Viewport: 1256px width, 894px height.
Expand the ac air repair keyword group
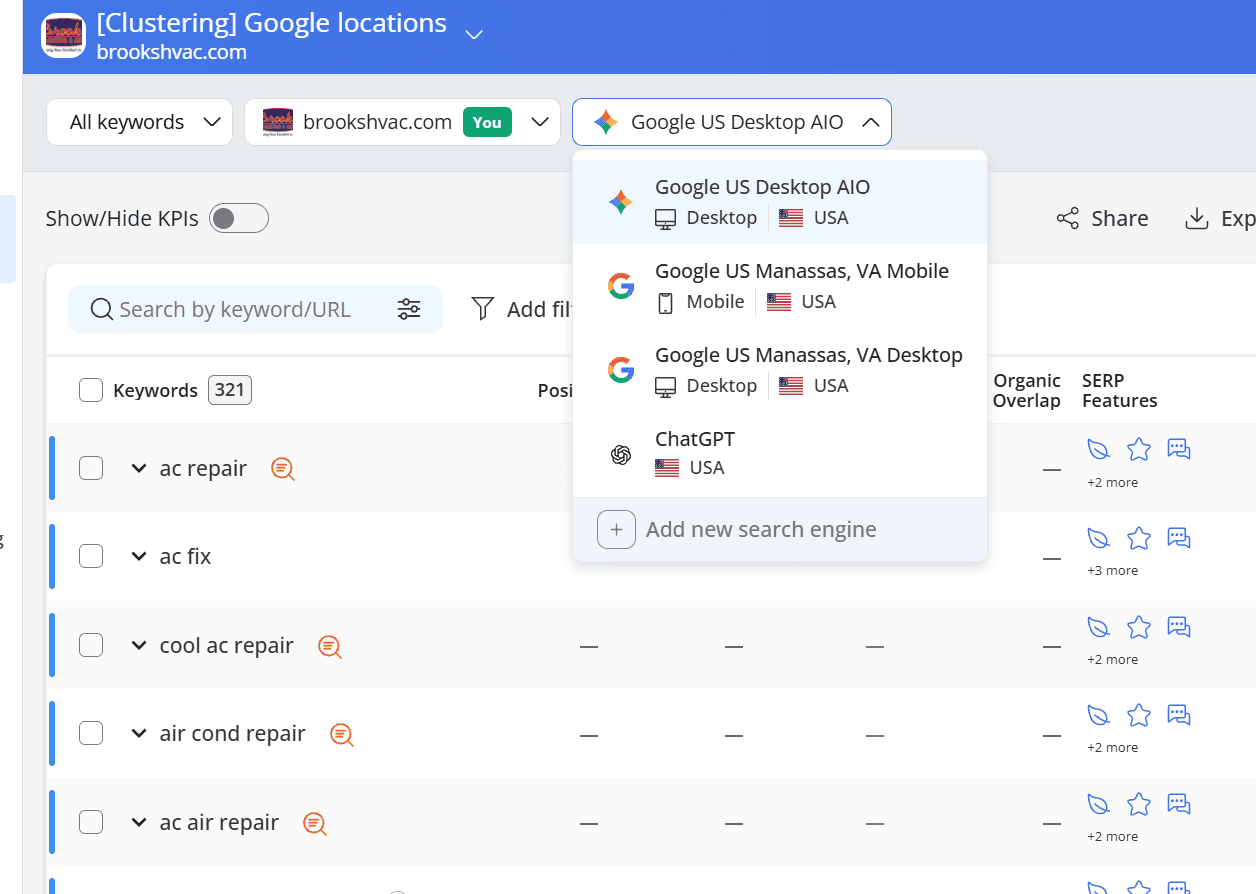point(139,822)
